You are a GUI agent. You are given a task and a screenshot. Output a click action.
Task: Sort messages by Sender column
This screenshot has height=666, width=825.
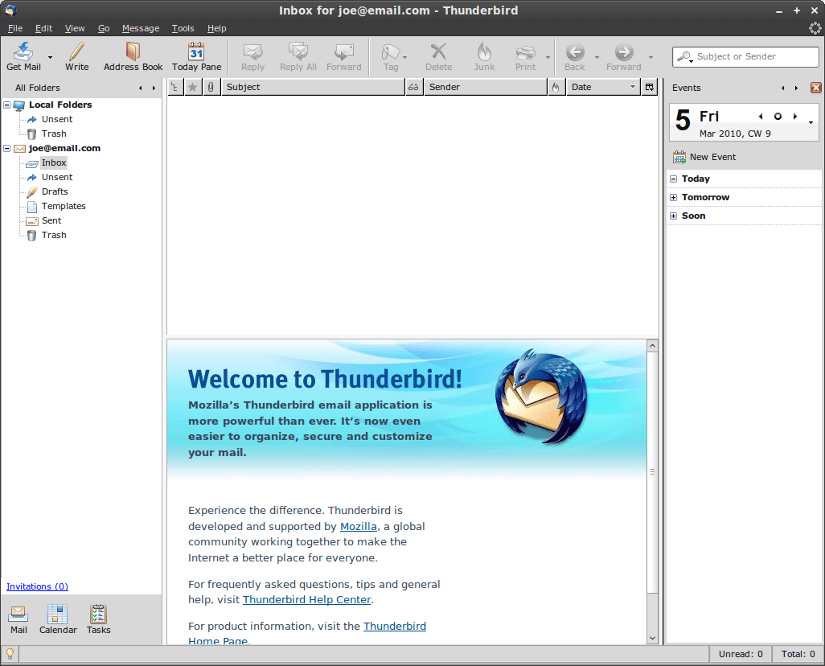pos(485,87)
